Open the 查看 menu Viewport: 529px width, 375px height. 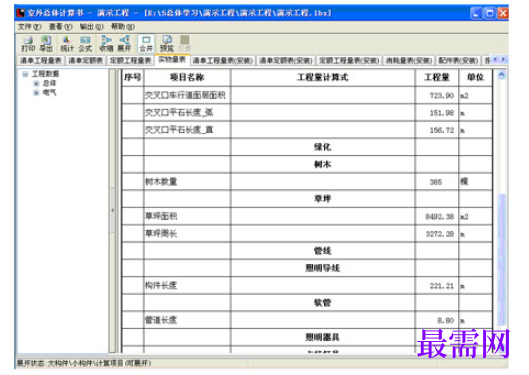(60, 27)
